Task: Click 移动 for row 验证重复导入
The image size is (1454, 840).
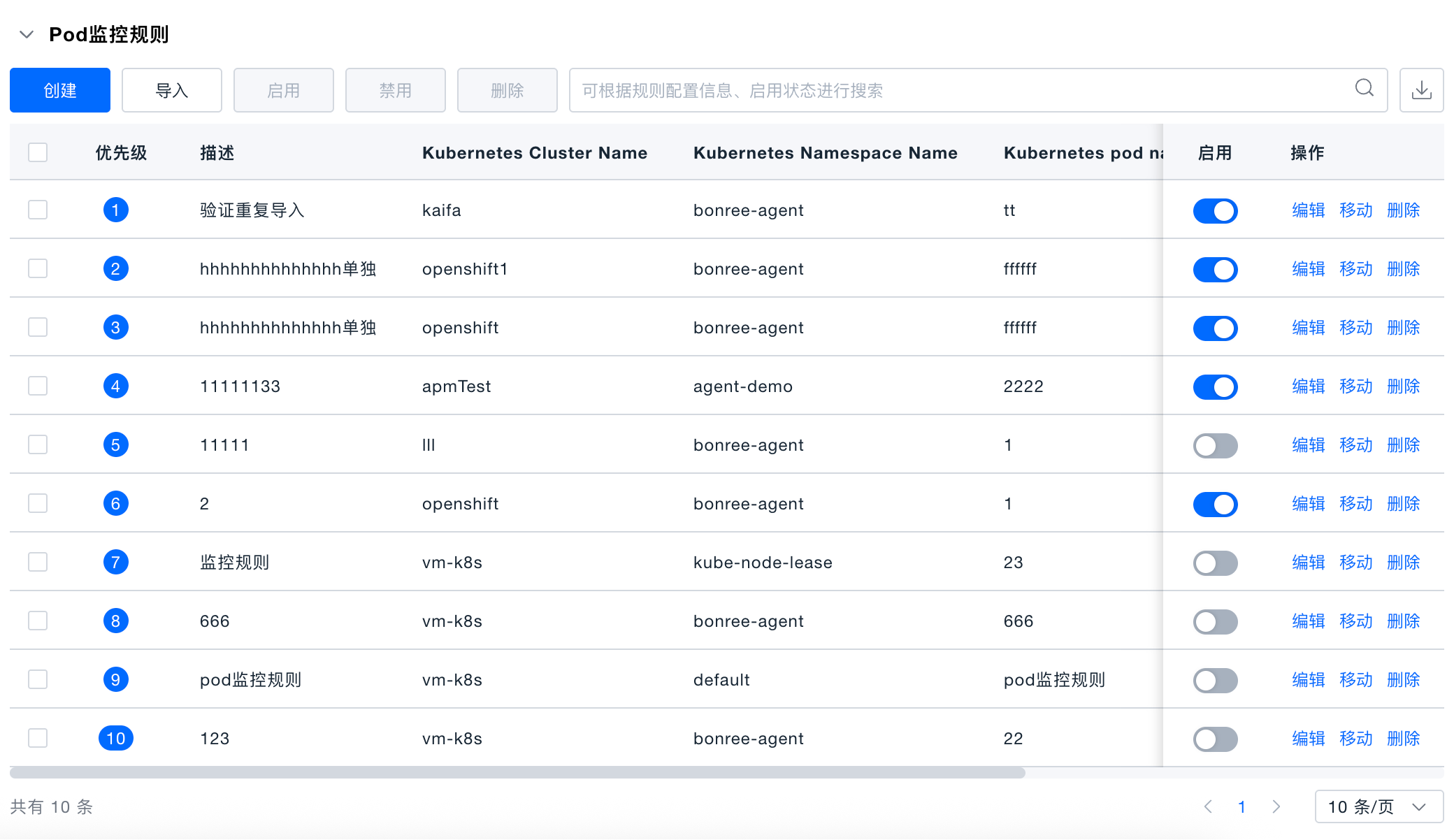Action: (1356, 210)
